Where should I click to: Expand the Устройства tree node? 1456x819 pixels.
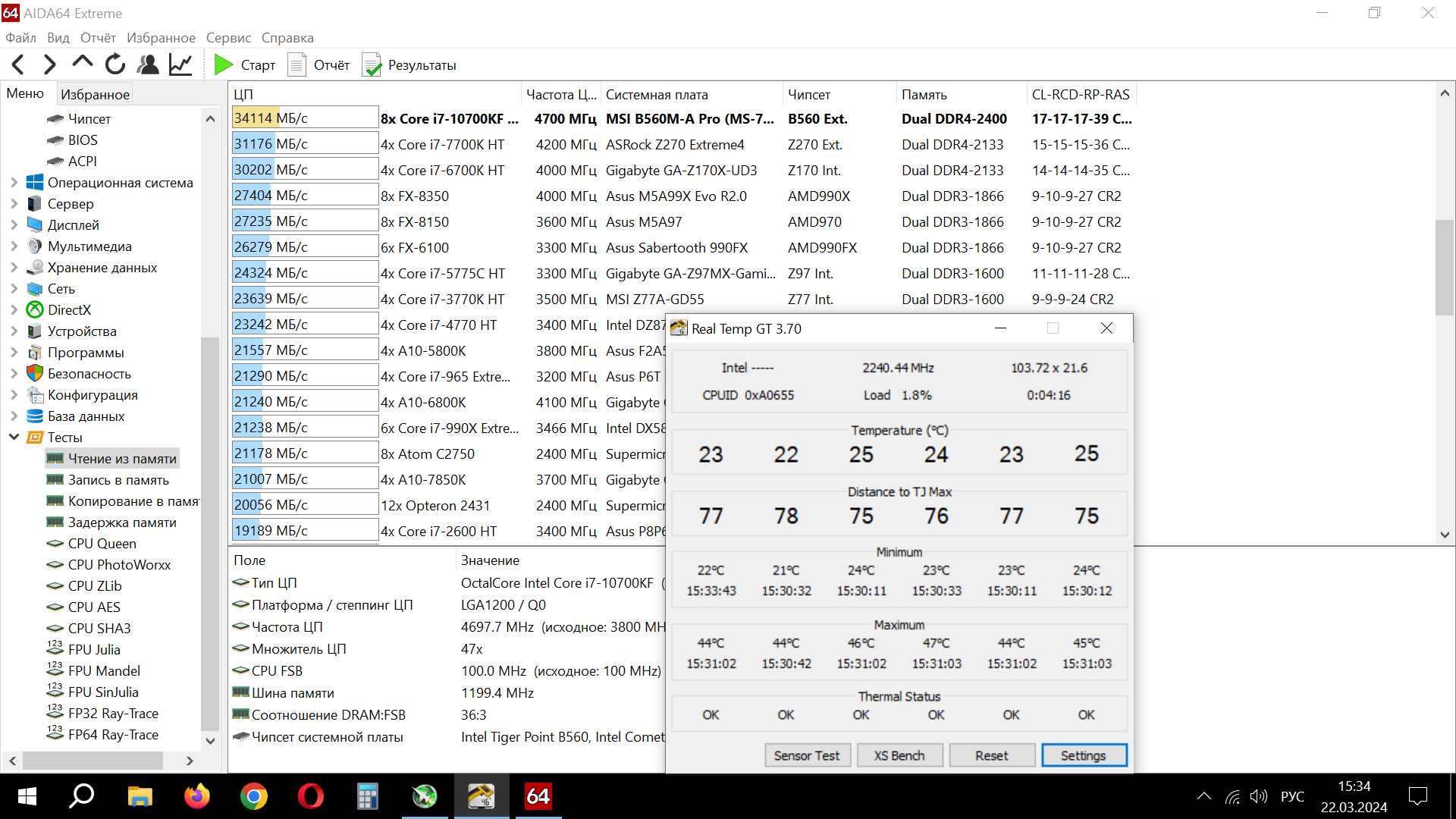click(x=14, y=331)
